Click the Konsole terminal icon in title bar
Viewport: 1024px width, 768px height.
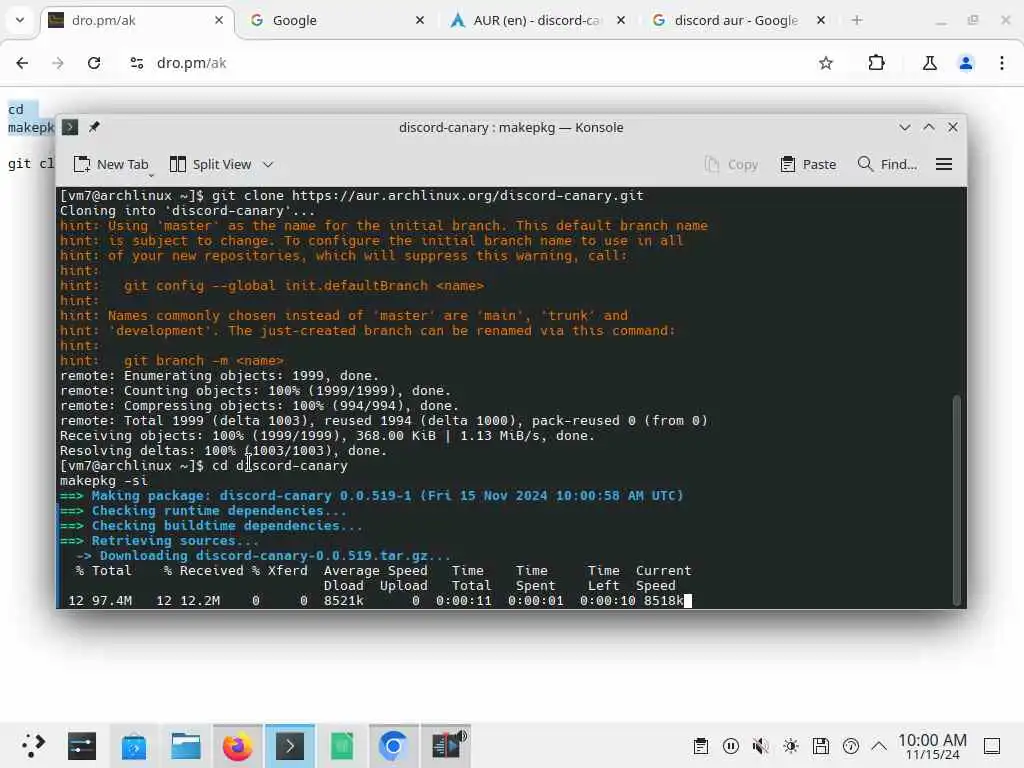point(70,127)
